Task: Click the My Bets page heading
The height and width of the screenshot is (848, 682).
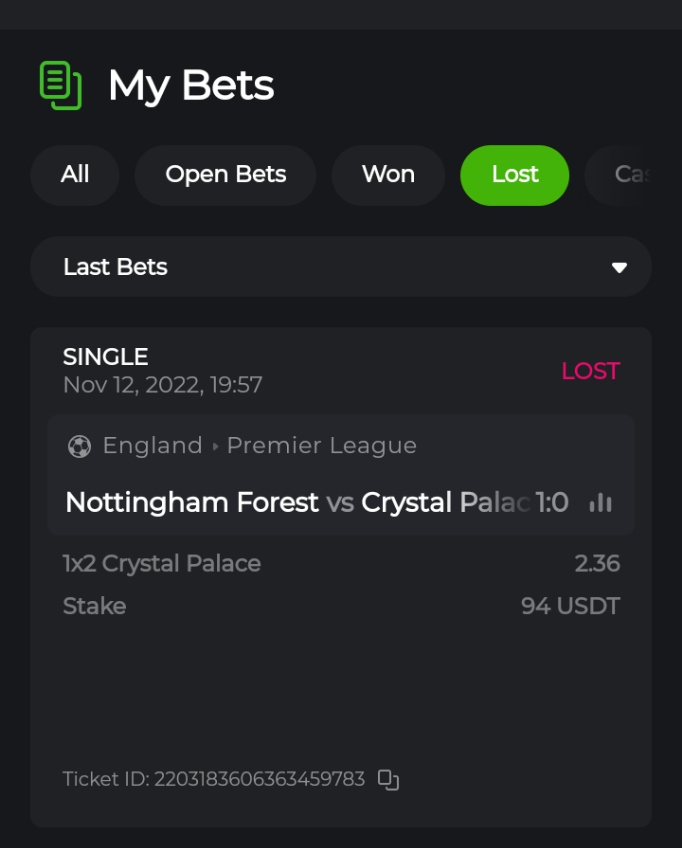Action: click(191, 86)
